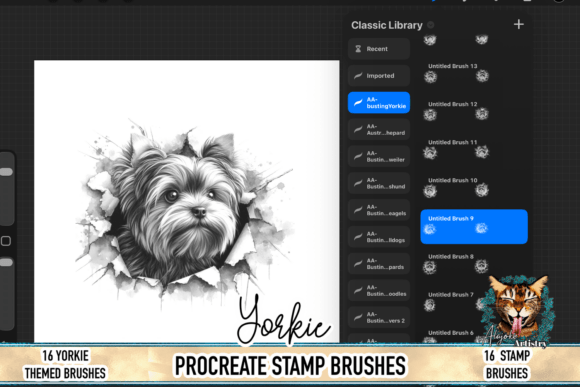Open the AA-Bustin...weiler brush set

(379, 156)
